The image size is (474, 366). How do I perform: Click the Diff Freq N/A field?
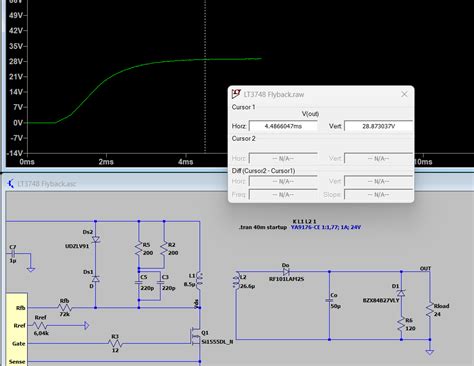283,195
